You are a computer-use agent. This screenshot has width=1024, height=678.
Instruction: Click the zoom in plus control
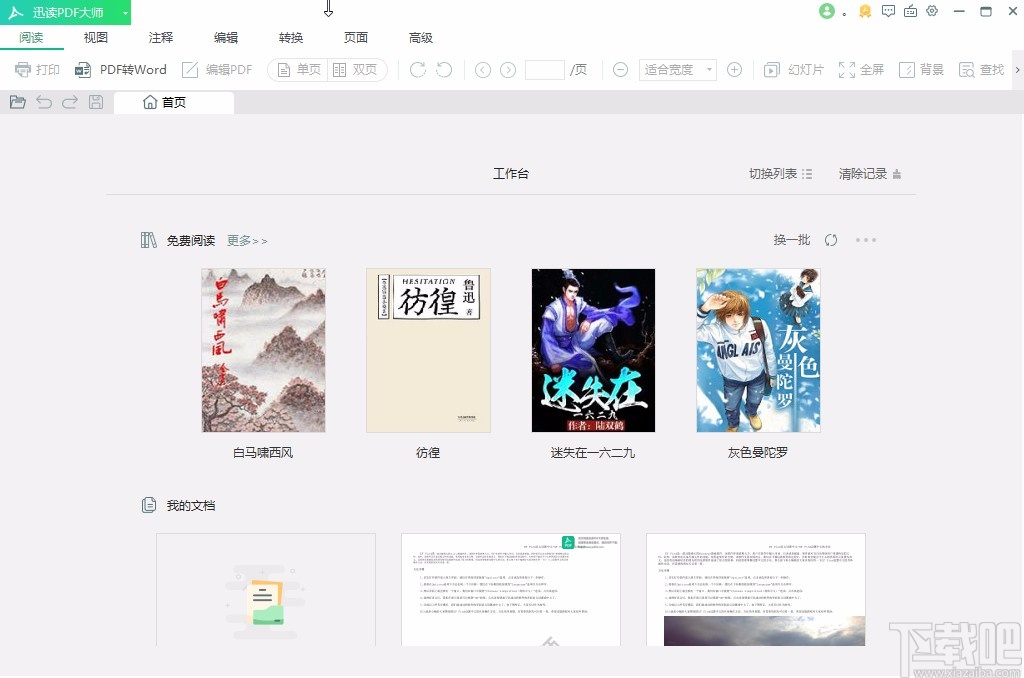coord(734,69)
